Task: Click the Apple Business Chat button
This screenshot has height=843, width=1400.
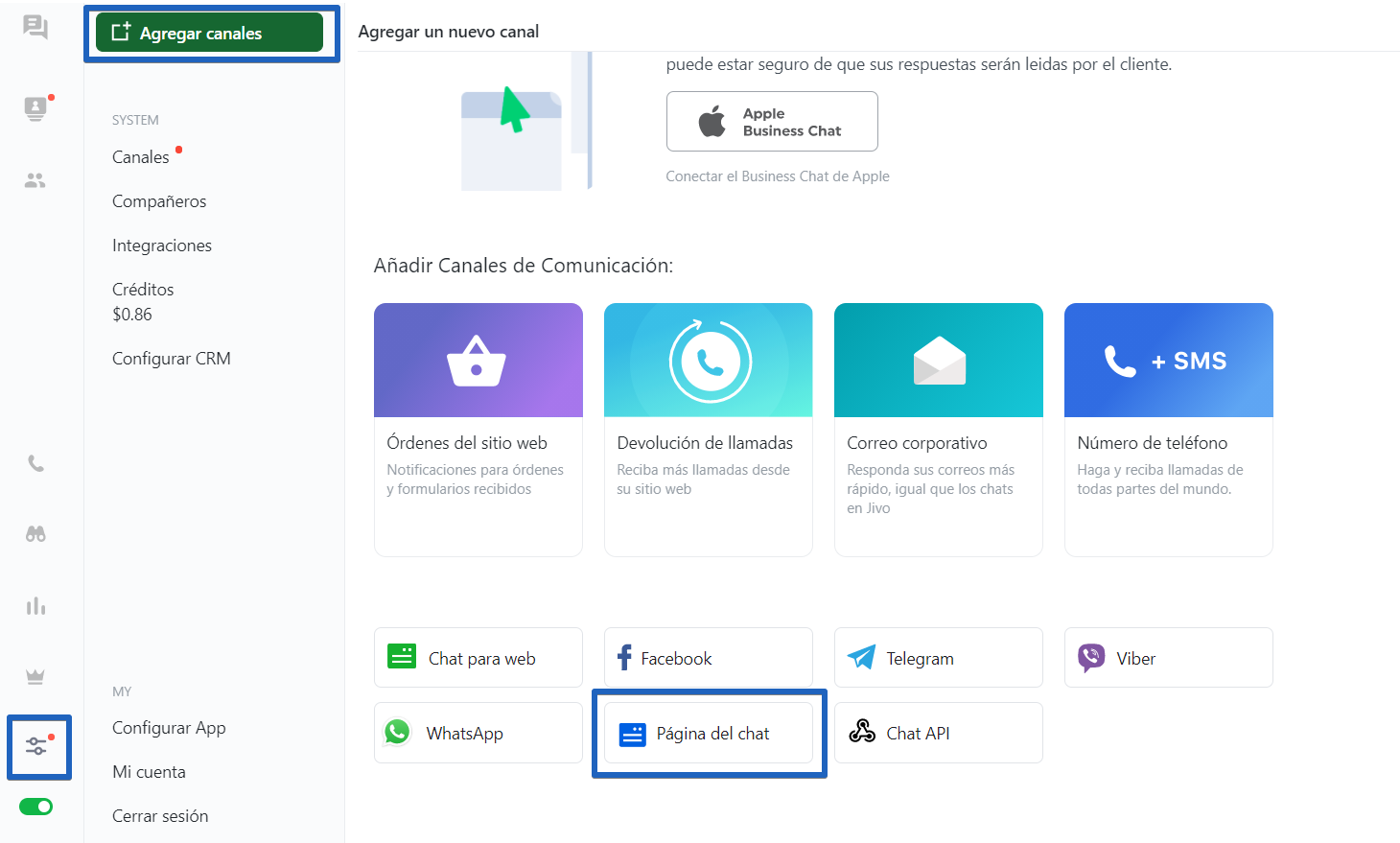Action: coord(772,122)
